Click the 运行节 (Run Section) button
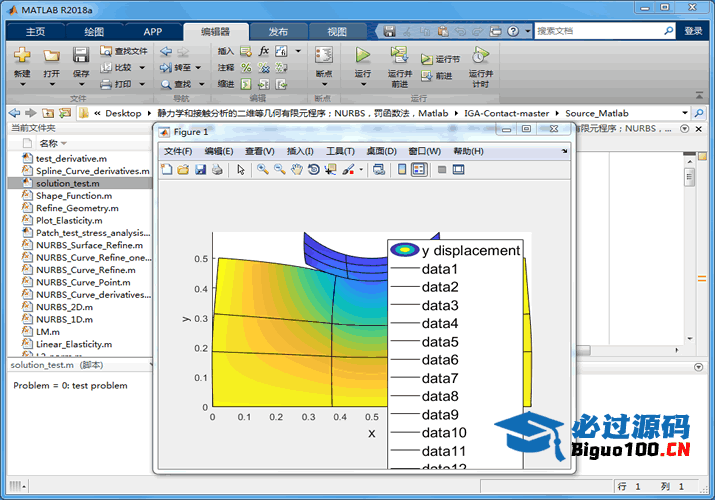 point(440,59)
